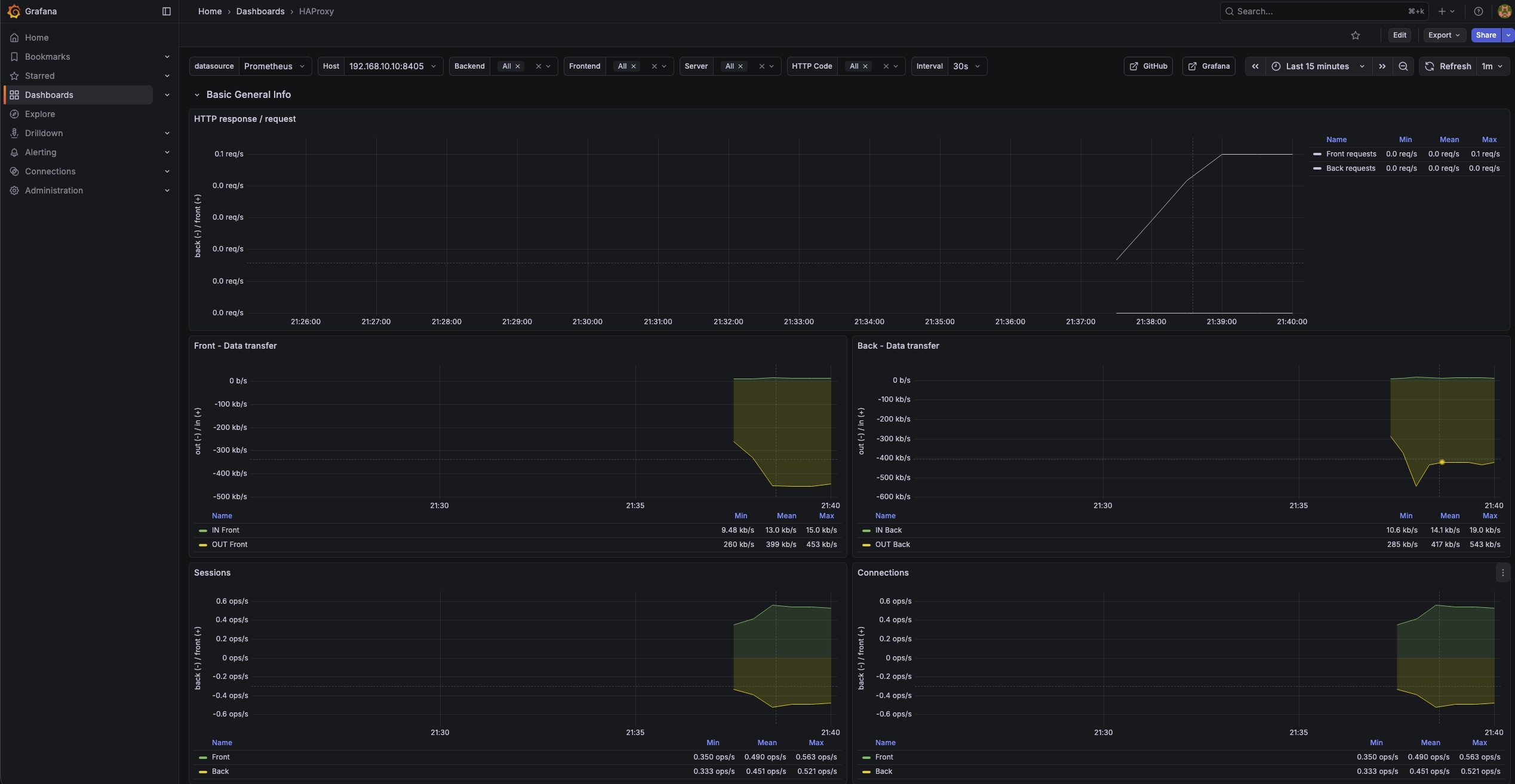The height and width of the screenshot is (784, 1515).
Task: Shift time range forward
Action: pos(1382,66)
